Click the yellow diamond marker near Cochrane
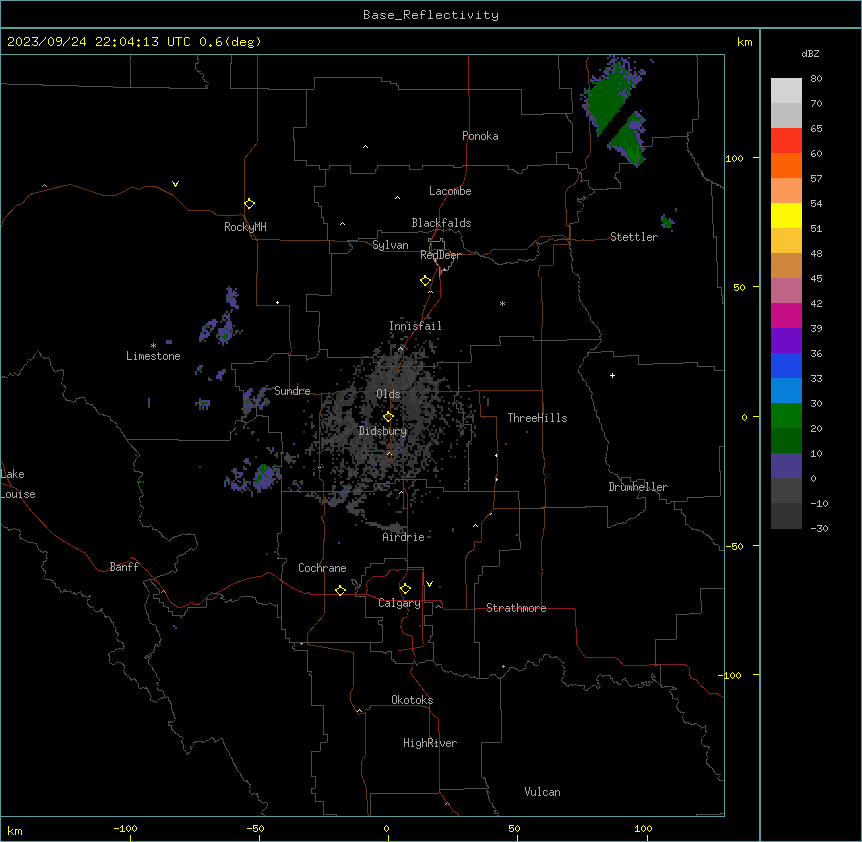 pos(340,590)
